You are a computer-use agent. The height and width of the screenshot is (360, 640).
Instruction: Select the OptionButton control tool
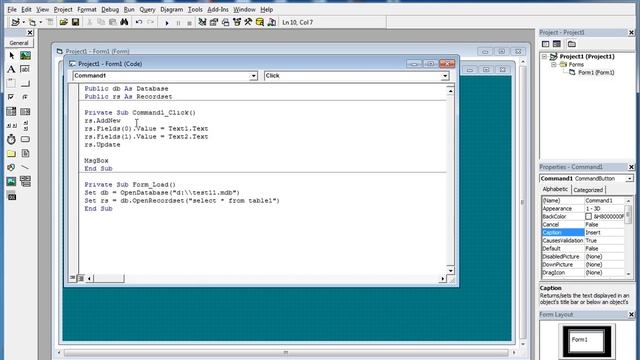click(25, 97)
